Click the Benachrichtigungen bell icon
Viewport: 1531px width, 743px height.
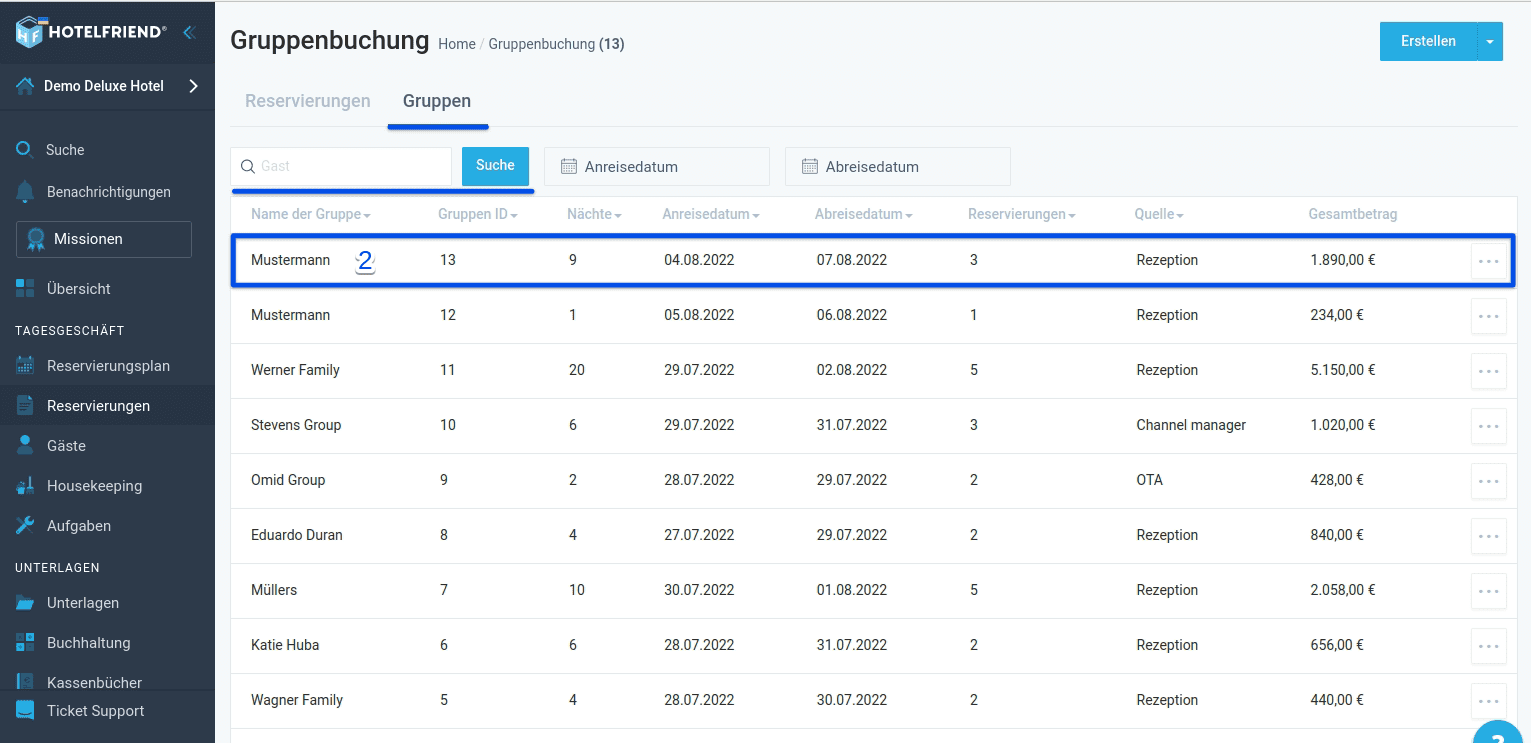tap(25, 192)
